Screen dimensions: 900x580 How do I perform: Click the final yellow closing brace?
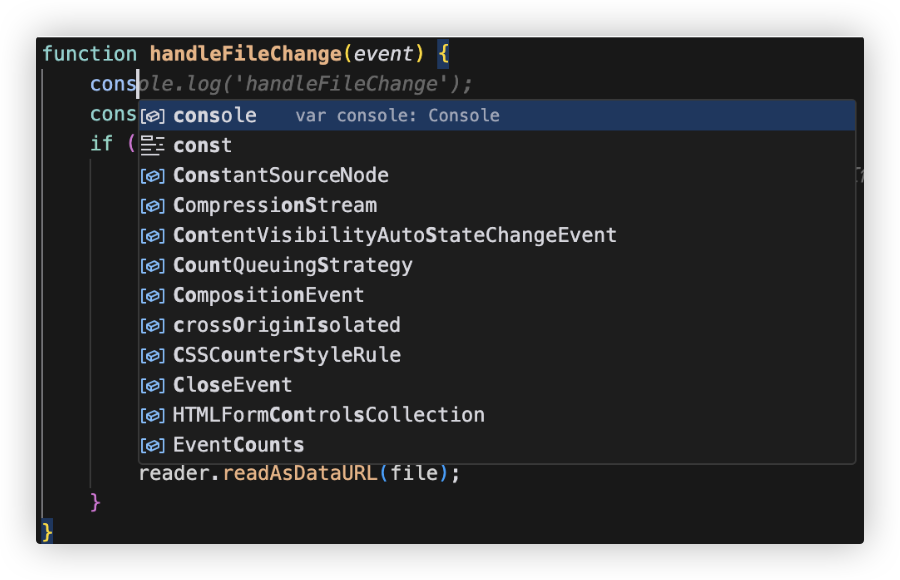[x=47, y=530]
